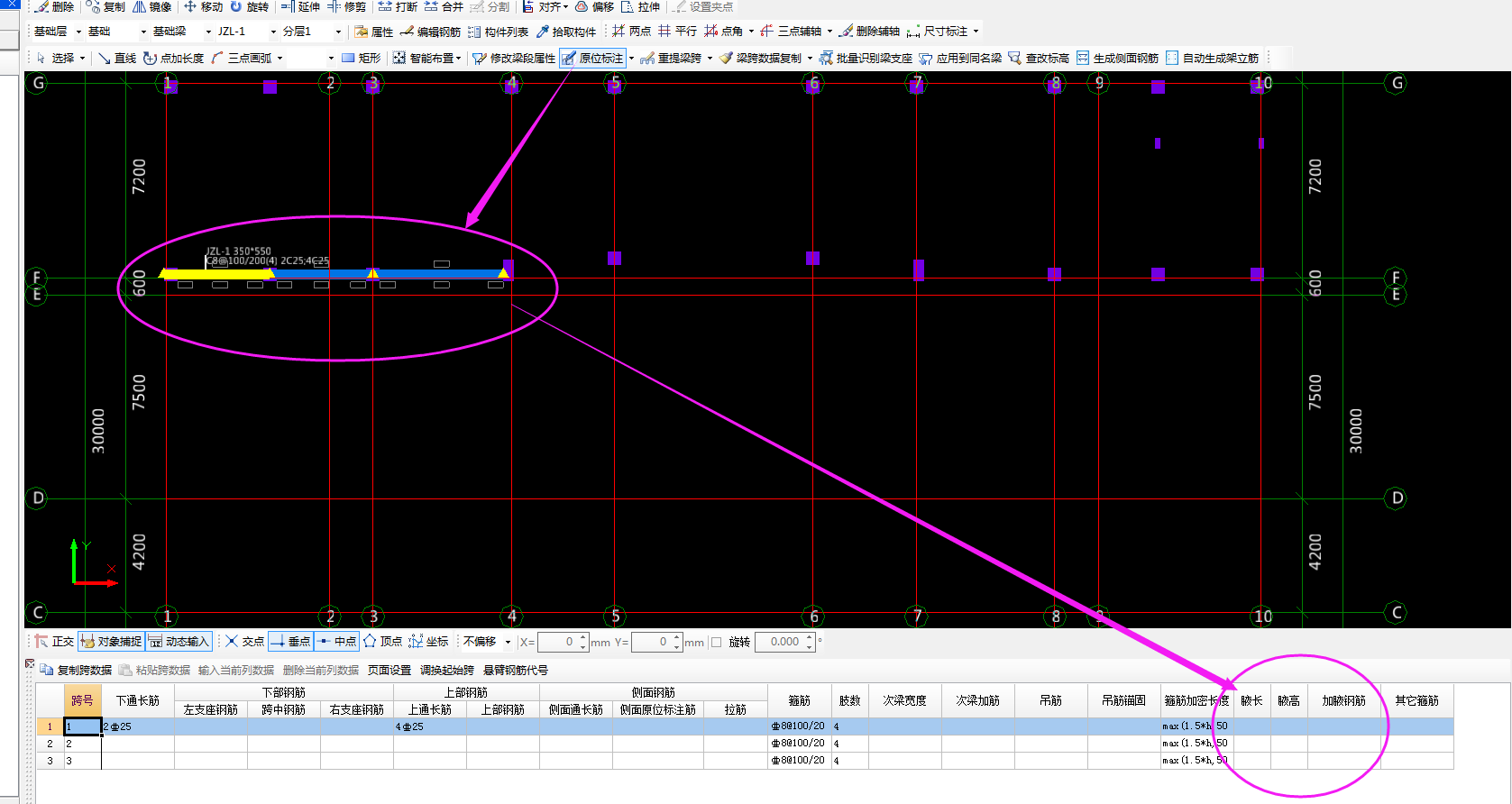Image resolution: width=1512 pixels, height=804 pixels.
Task: Select table row 3 header
Action: click(50, 761)
